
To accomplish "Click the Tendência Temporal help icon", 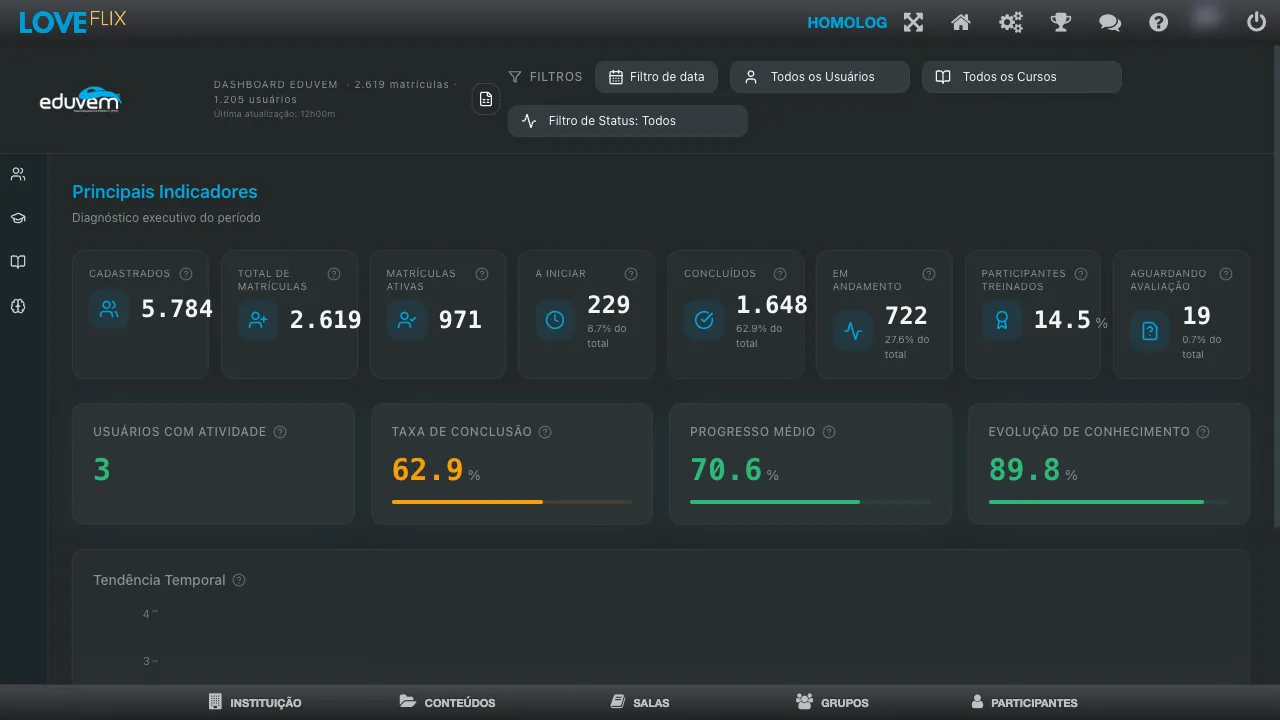I will 239,580.
